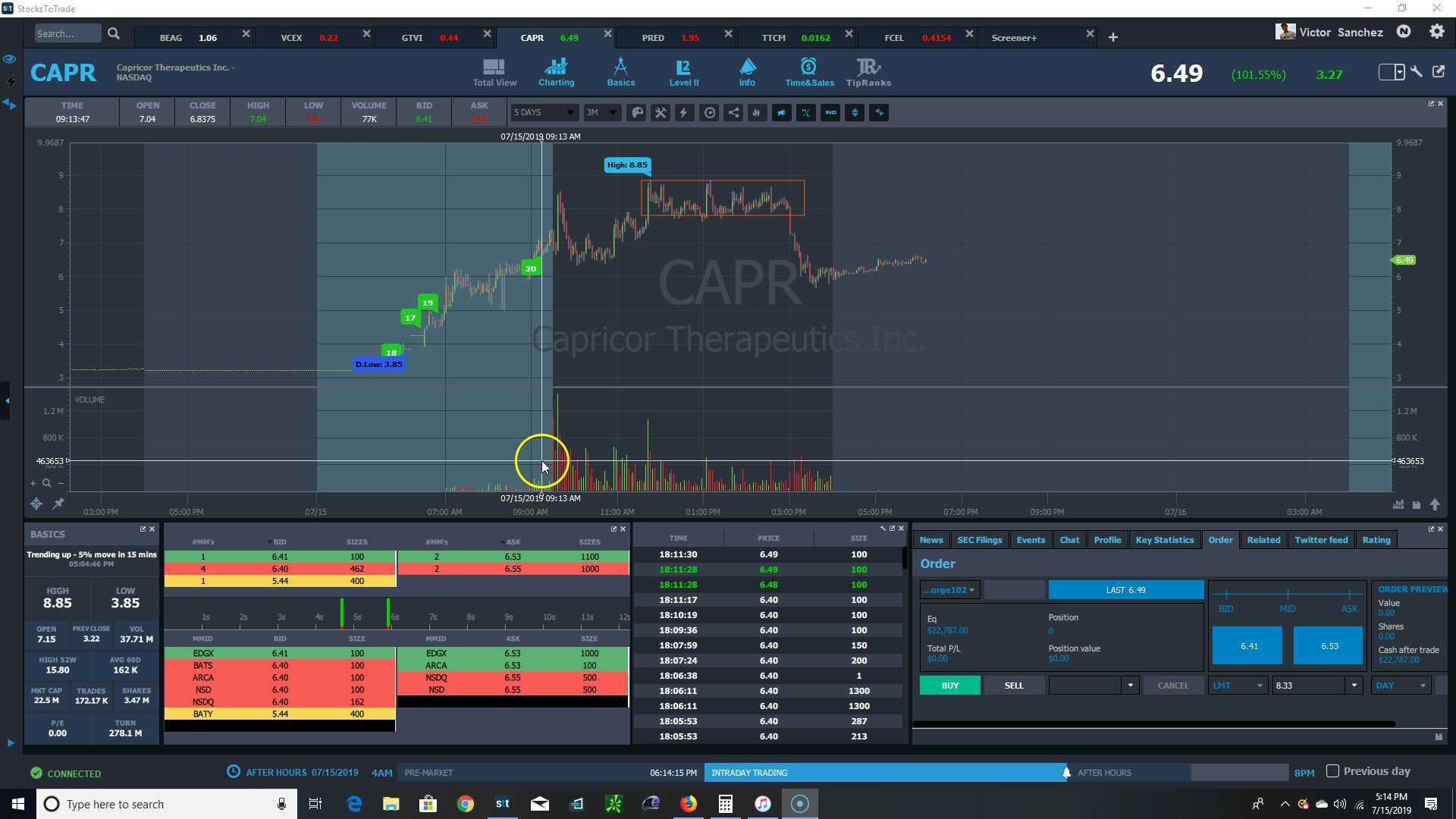Open the Total View layout
The image size is (1456, 819).
(494, 73)
